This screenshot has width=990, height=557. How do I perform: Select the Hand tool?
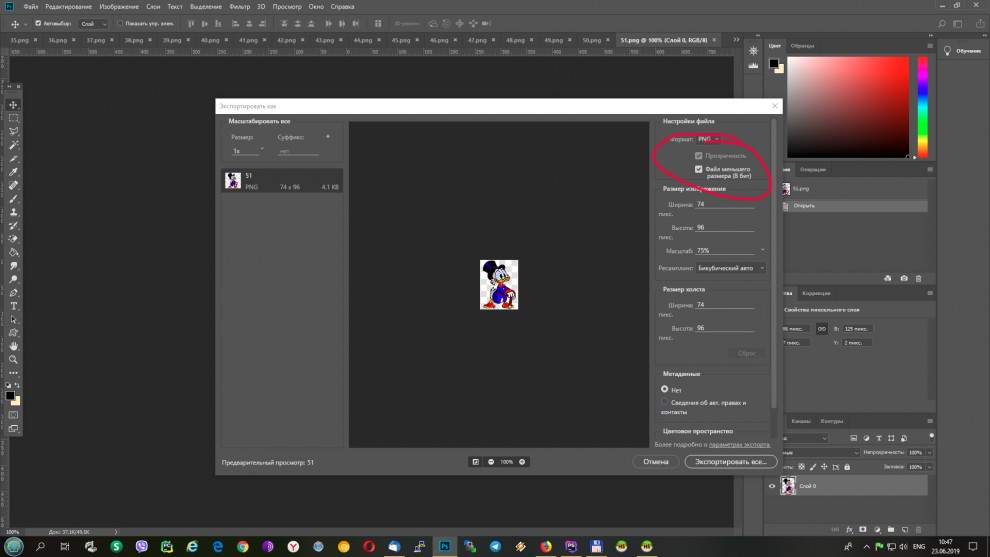(x=13, y=346)
